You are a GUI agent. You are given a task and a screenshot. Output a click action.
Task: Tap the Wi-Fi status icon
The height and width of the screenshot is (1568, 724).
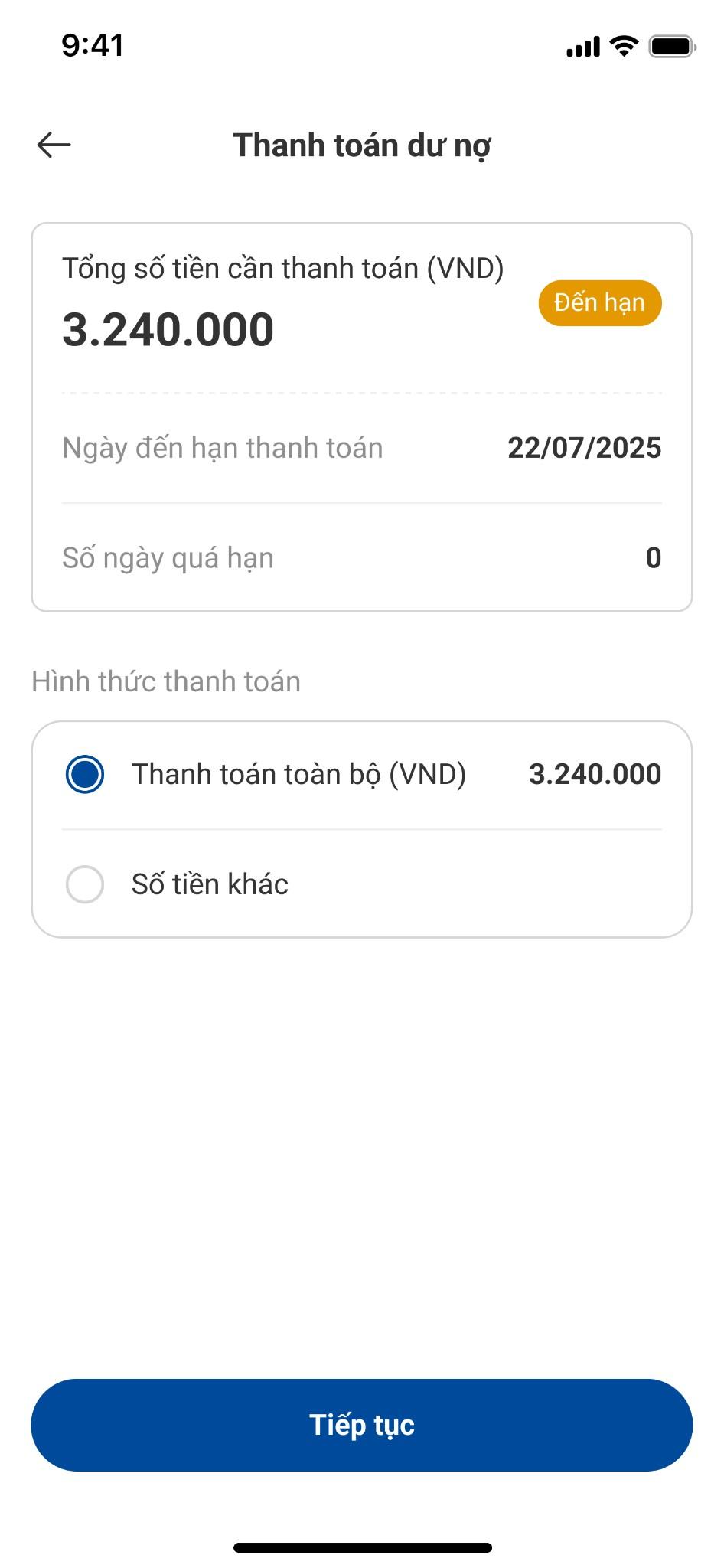click(x=625, y=46)
